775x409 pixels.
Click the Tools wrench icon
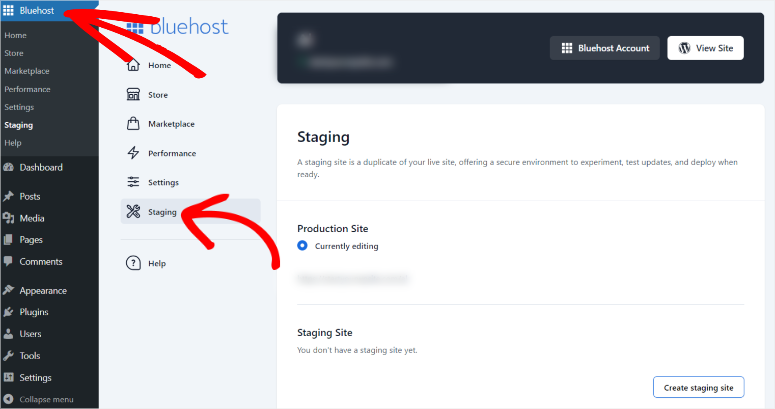click(8, 356)
